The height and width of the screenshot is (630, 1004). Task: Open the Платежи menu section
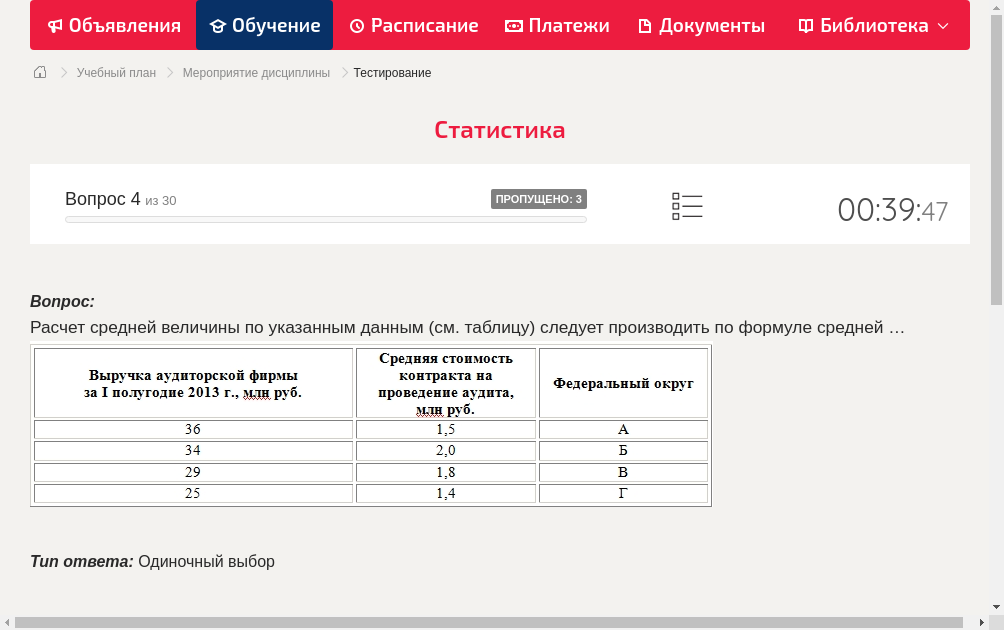pos(557,25)
